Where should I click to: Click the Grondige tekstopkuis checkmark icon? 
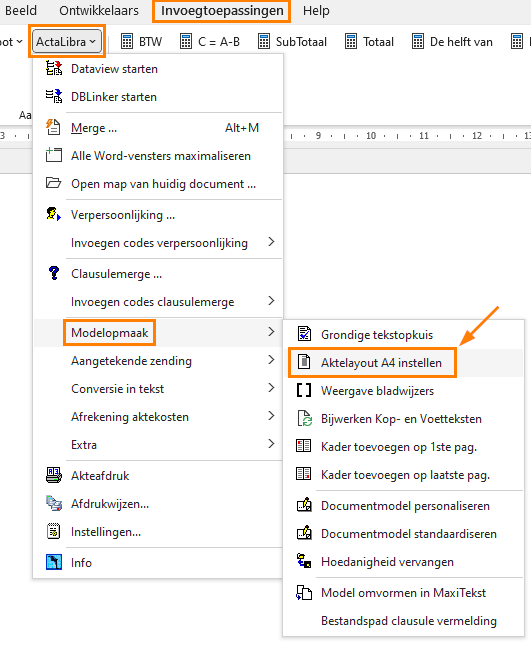[304, 334]
